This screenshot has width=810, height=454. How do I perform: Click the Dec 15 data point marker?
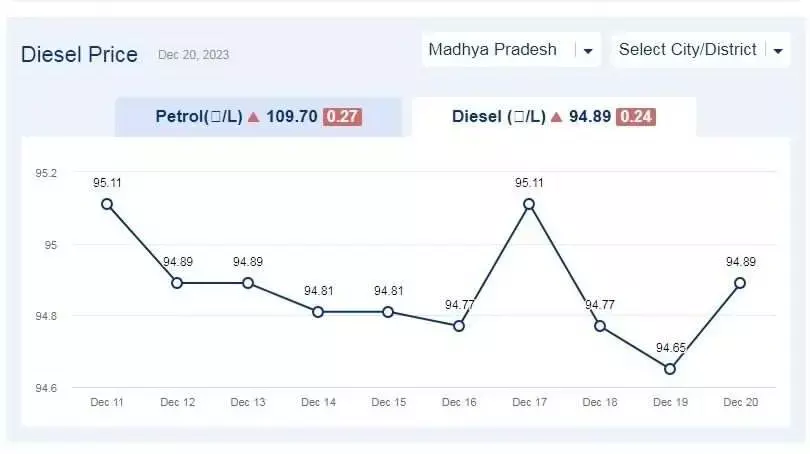click(x=388, y=312)
